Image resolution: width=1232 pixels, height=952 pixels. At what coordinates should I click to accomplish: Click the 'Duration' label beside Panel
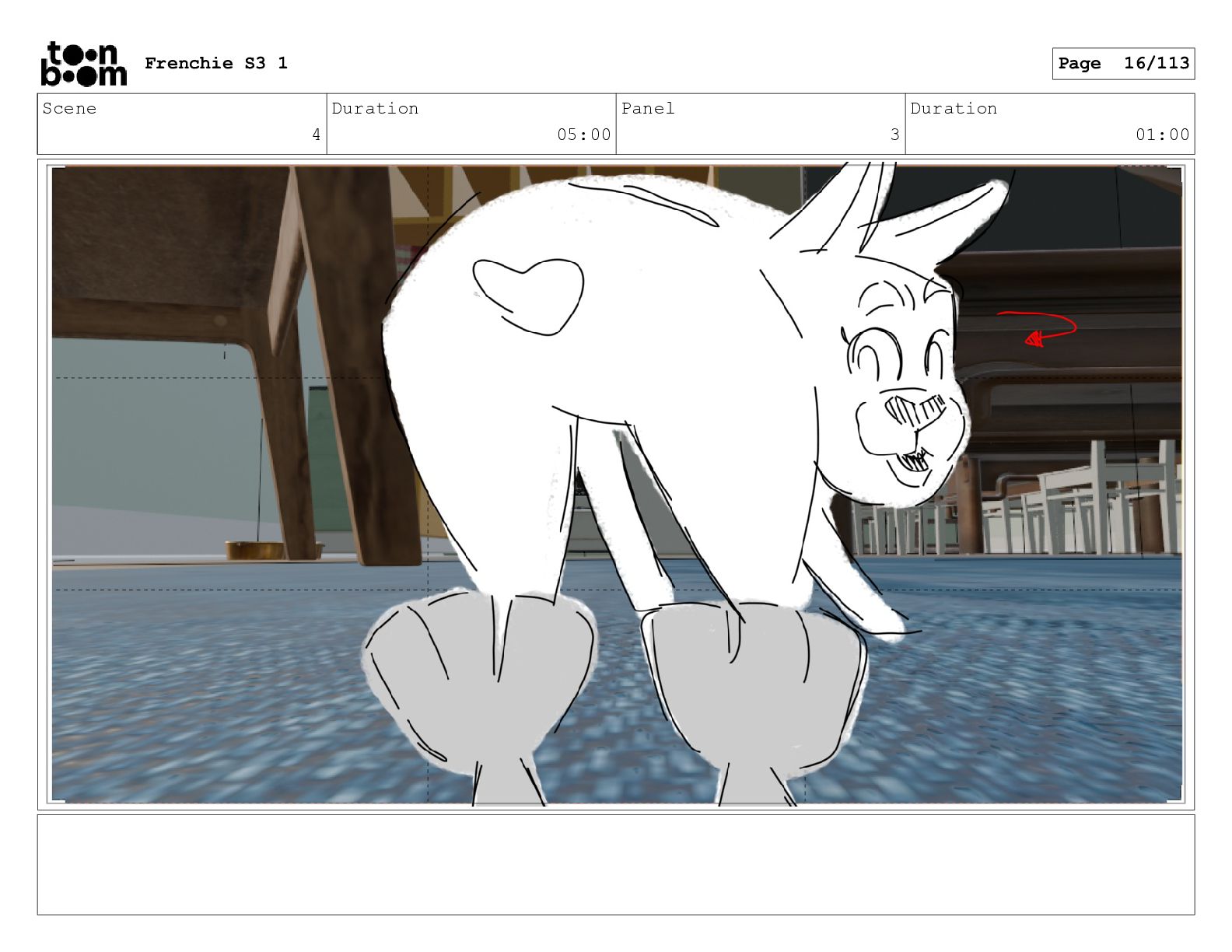click(x=954, y=108)
